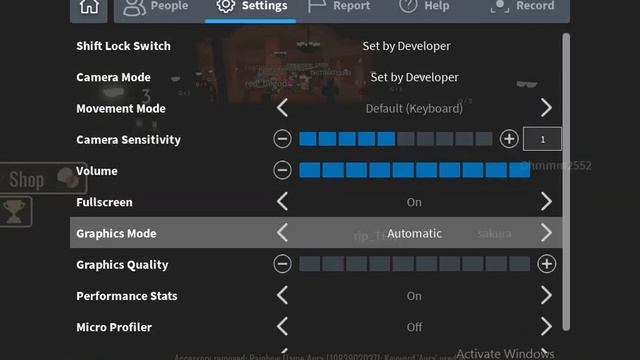Click the Performance Stats 'On' value
Viewport: 640px width, 360px height.
414,296
